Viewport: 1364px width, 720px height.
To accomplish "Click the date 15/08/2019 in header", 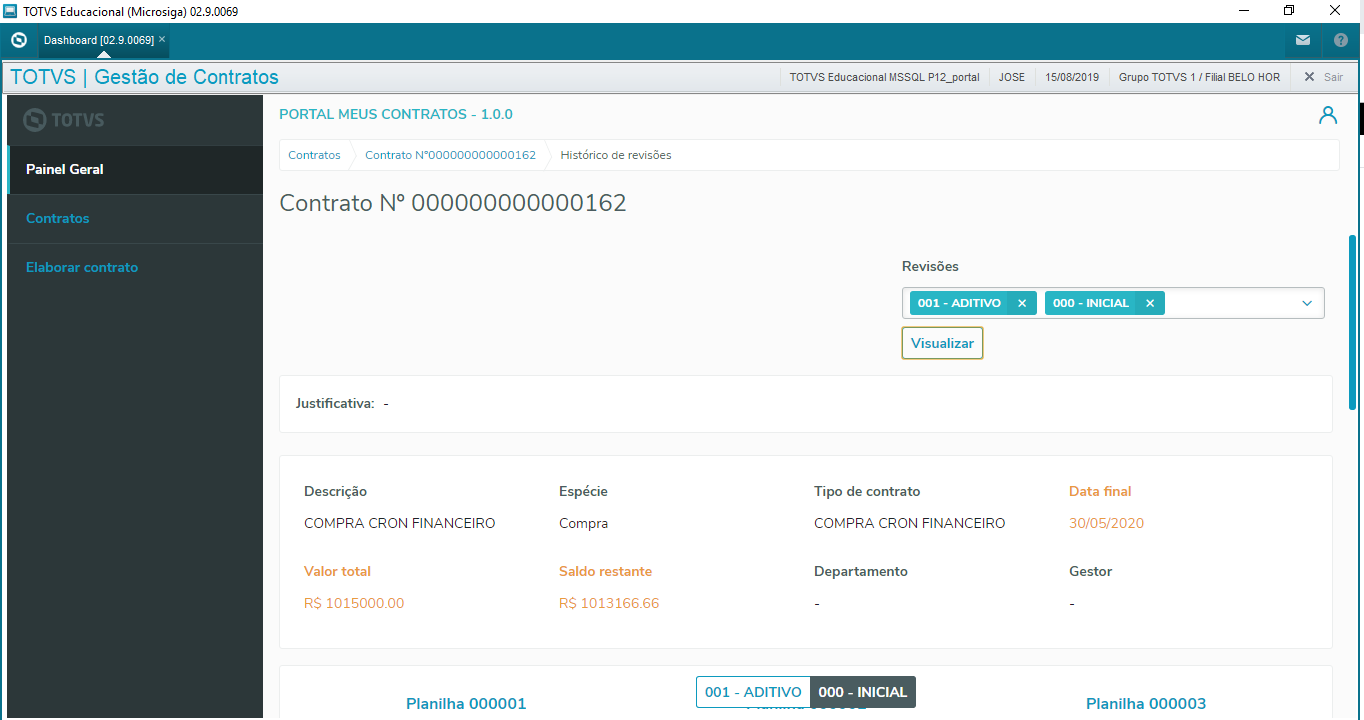I will click(x=1072, y=77).
